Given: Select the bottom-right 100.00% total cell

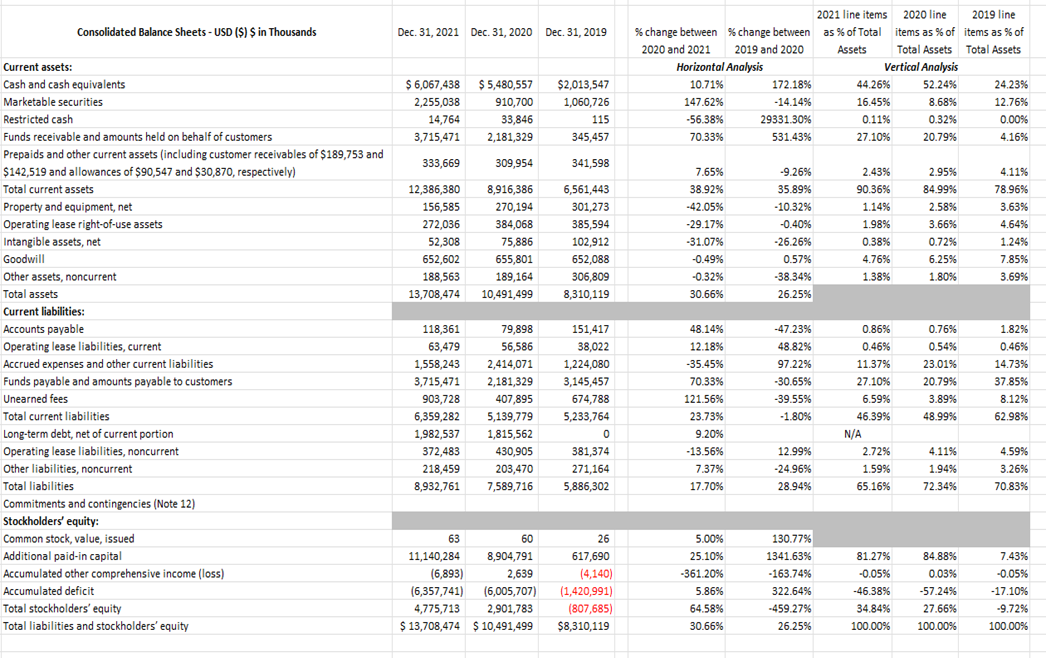Looking at the screenshot, I should [1008, 625].
